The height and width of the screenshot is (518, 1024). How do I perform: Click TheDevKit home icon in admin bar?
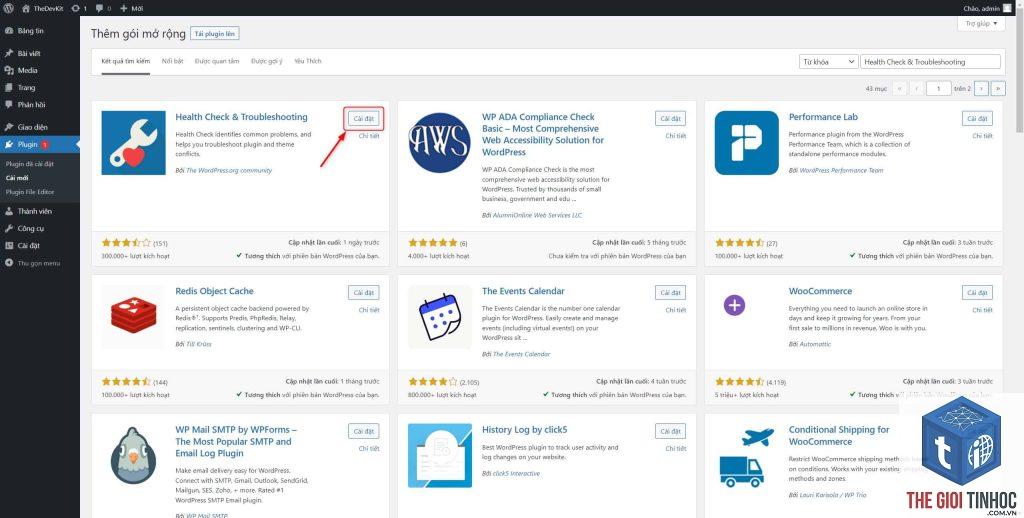pyautogui.click(x=26, y=8)
